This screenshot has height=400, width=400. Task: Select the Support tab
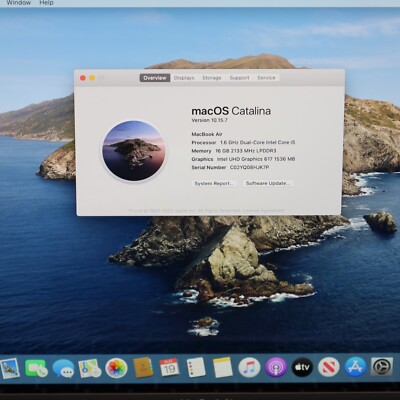(239, 78)
